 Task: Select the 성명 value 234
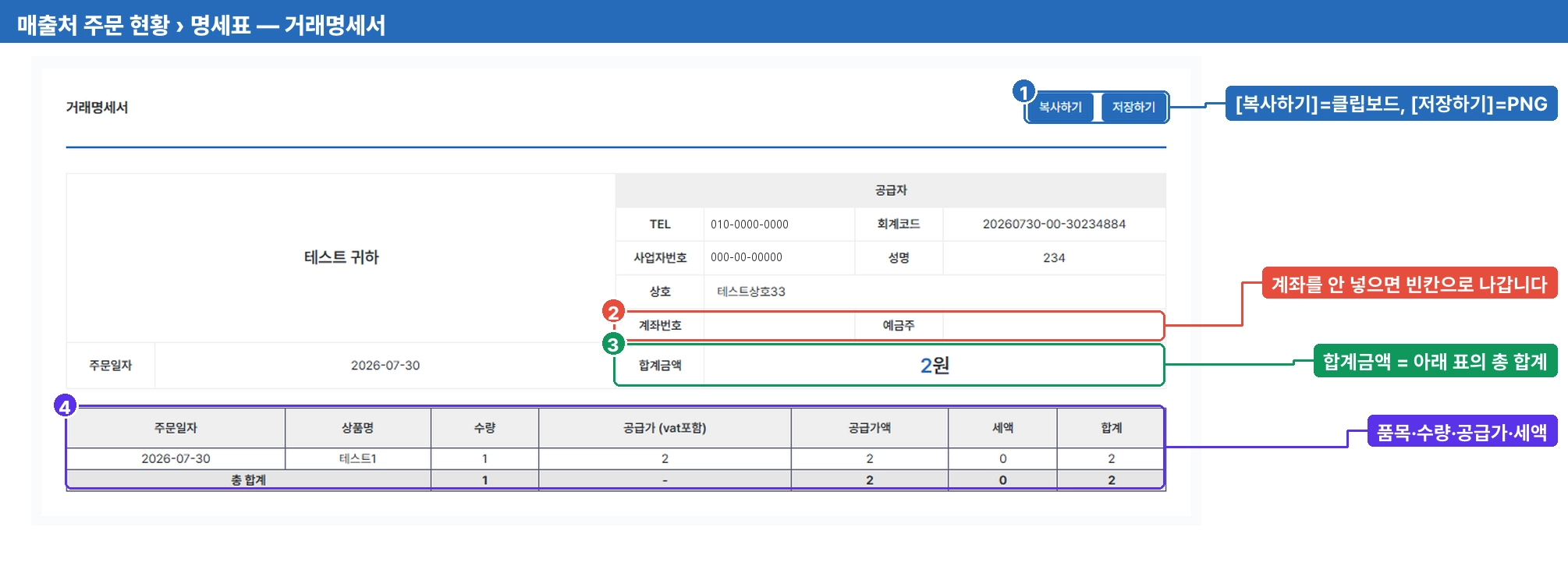(1054, 258)
